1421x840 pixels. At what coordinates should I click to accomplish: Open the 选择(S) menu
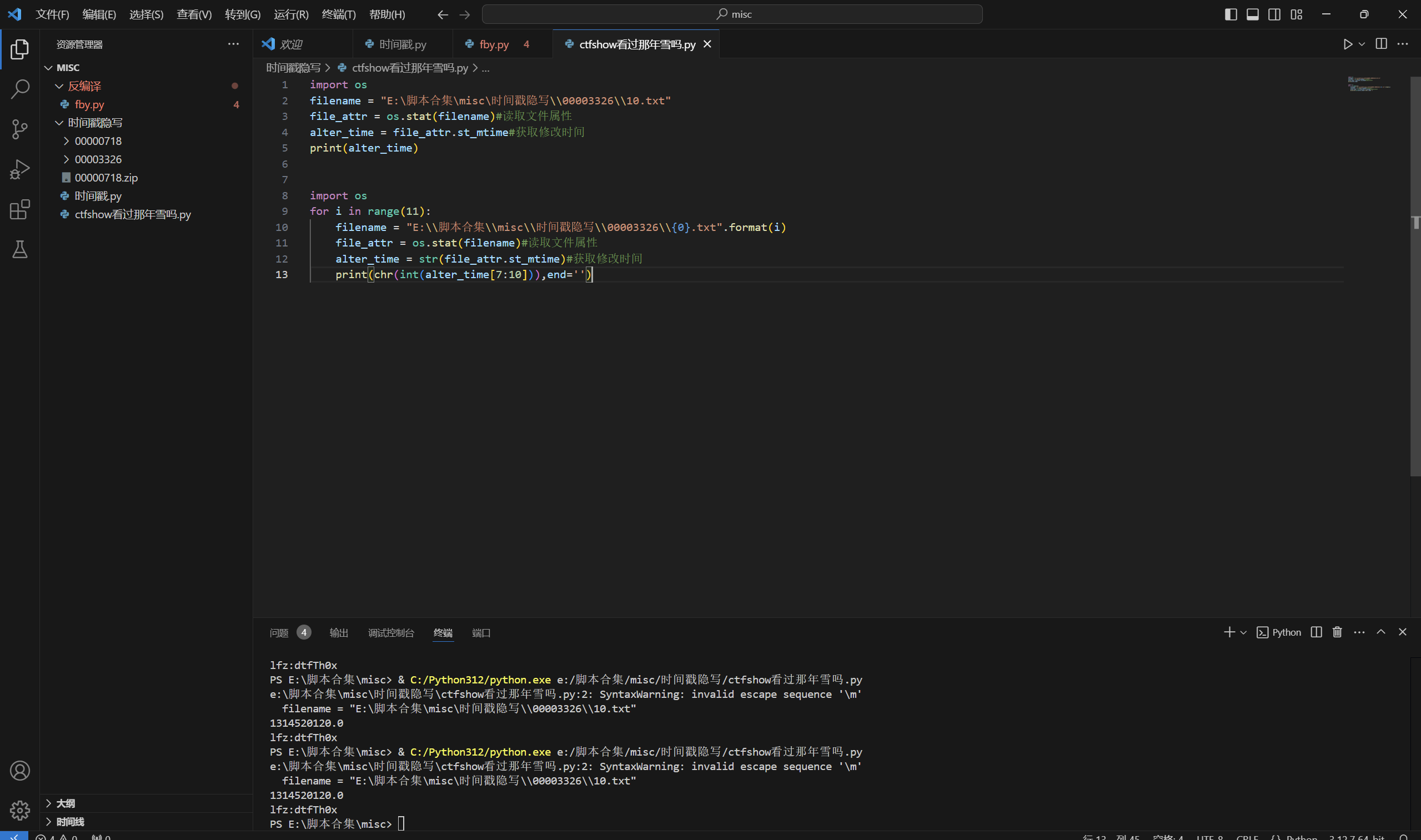tap(146, 15)
